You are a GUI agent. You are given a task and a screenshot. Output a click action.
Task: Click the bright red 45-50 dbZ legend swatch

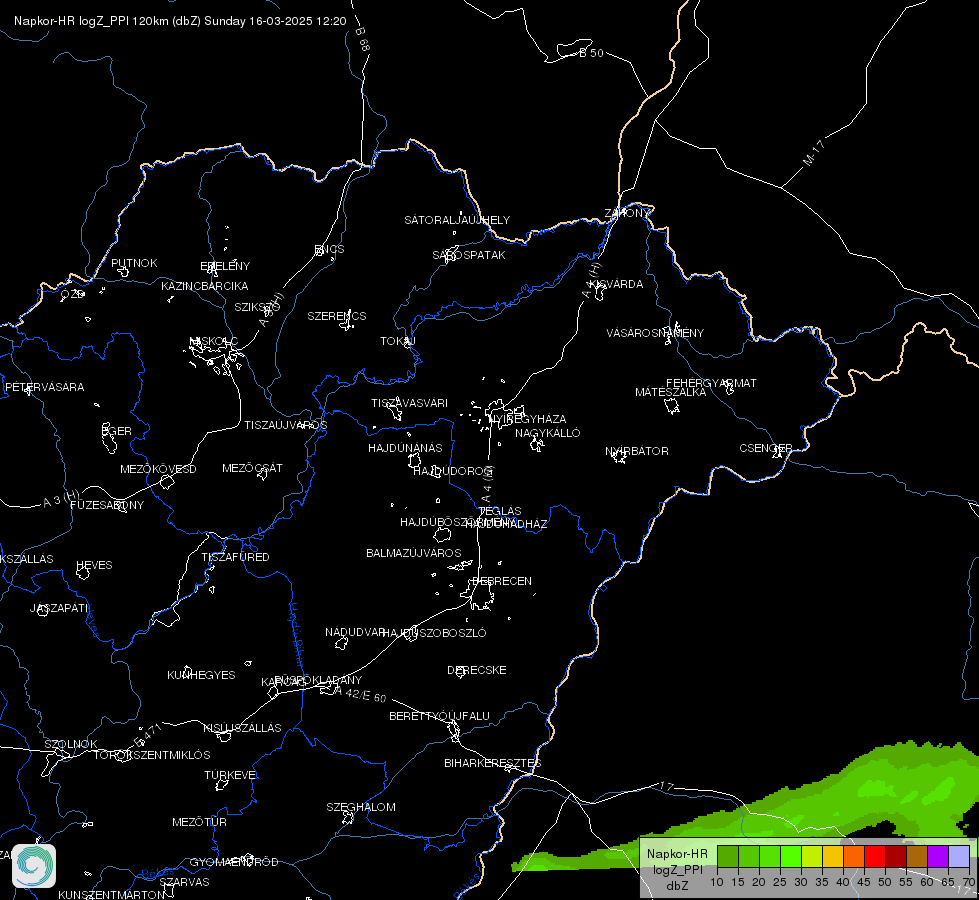pos(875,857)
